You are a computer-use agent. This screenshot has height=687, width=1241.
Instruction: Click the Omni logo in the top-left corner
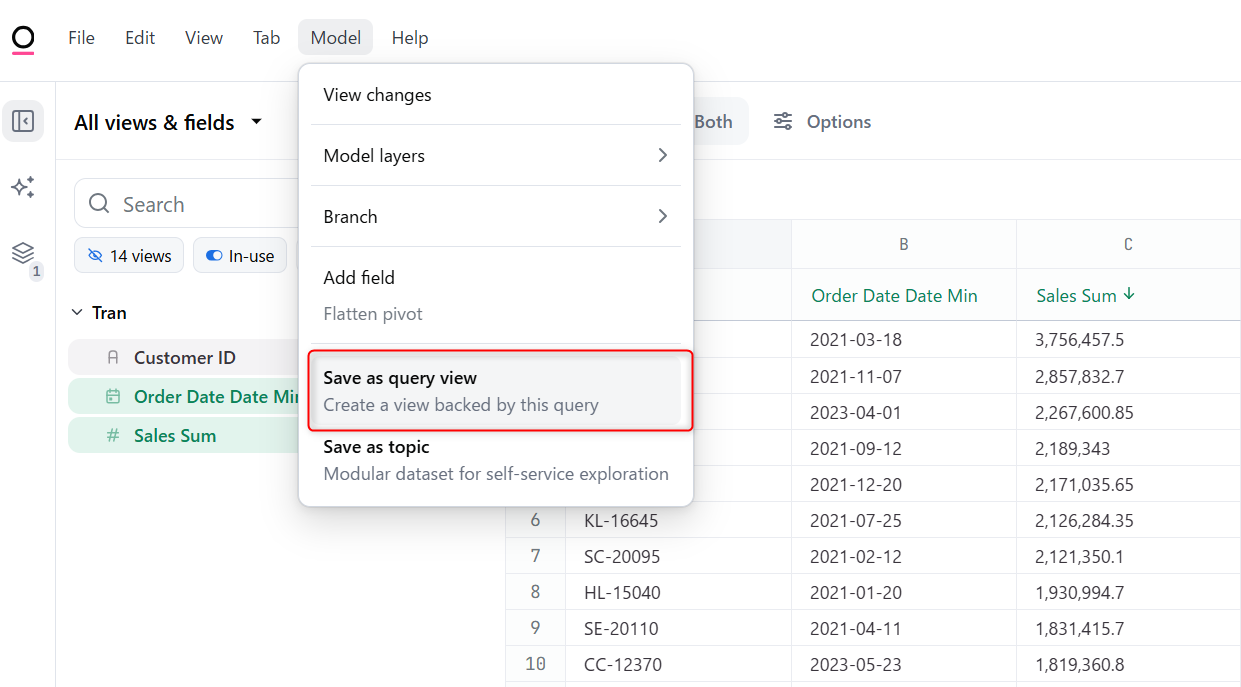click(x=22, y=37)
